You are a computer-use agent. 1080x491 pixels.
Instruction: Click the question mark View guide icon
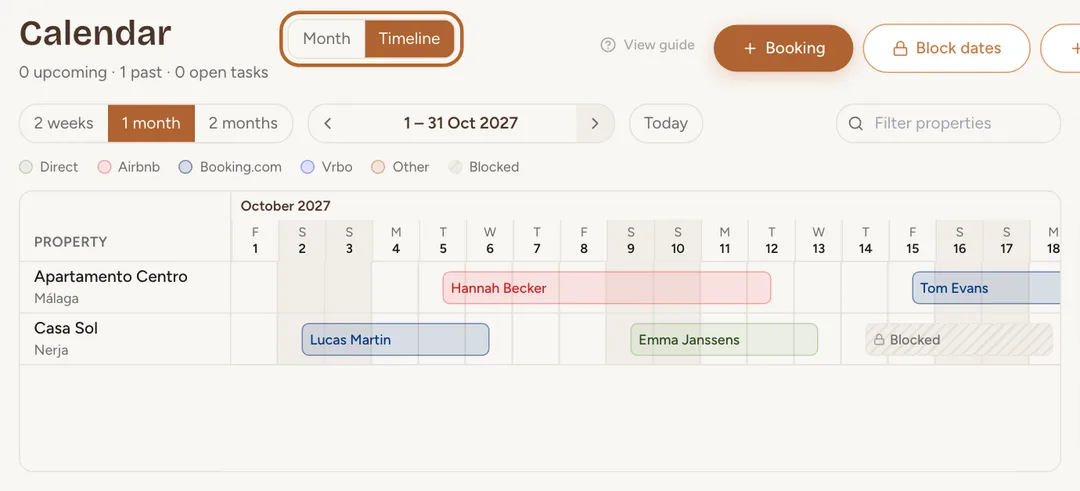coord(608,45)
